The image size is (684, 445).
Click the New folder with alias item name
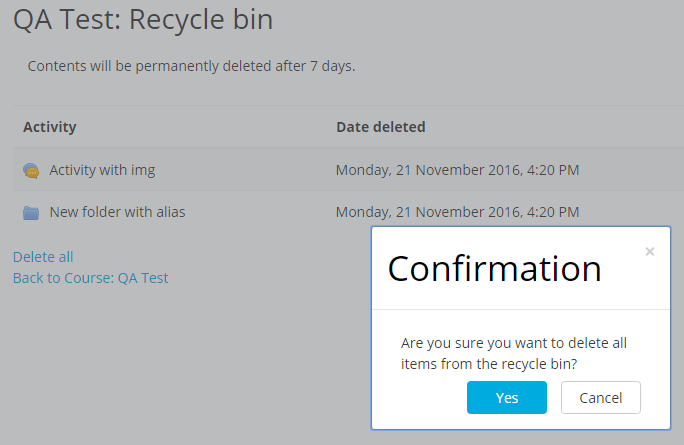point(117,212)
